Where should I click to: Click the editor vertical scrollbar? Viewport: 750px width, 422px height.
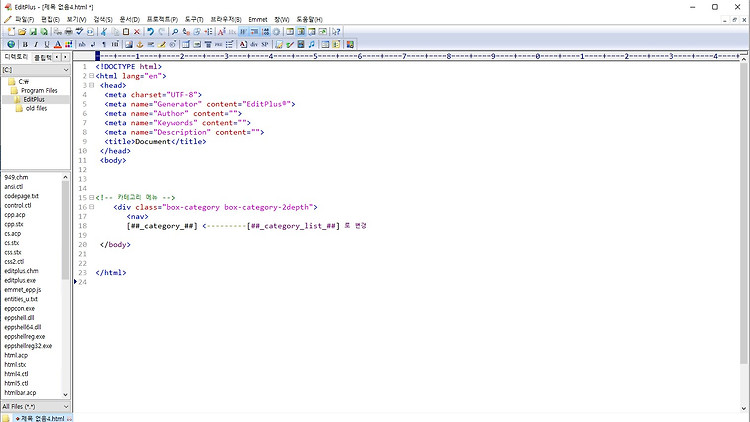(743, 213)
